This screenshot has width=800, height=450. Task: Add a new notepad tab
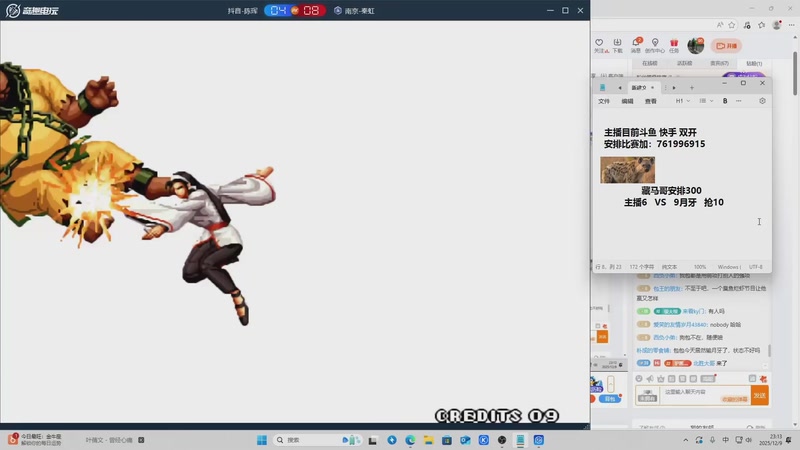click(692, 88)
